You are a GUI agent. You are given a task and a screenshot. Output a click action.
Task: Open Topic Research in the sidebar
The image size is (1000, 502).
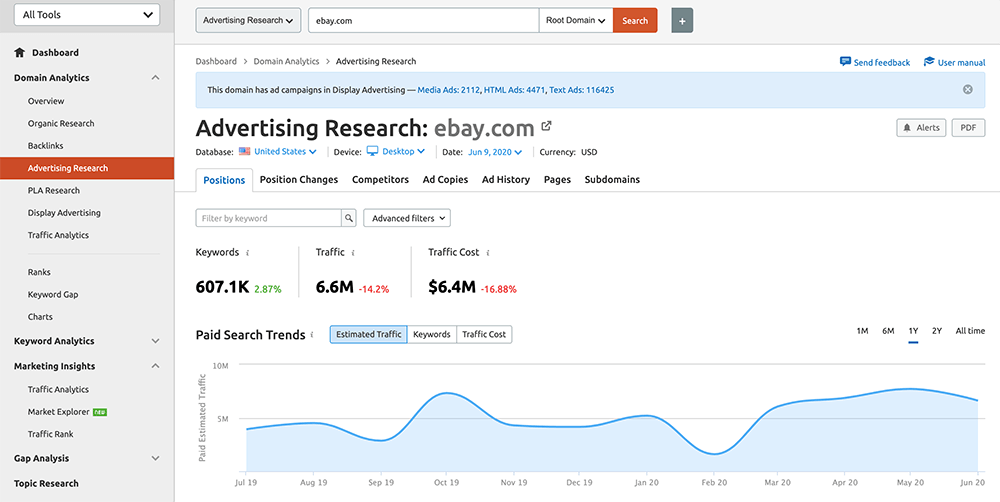(47, 484)
